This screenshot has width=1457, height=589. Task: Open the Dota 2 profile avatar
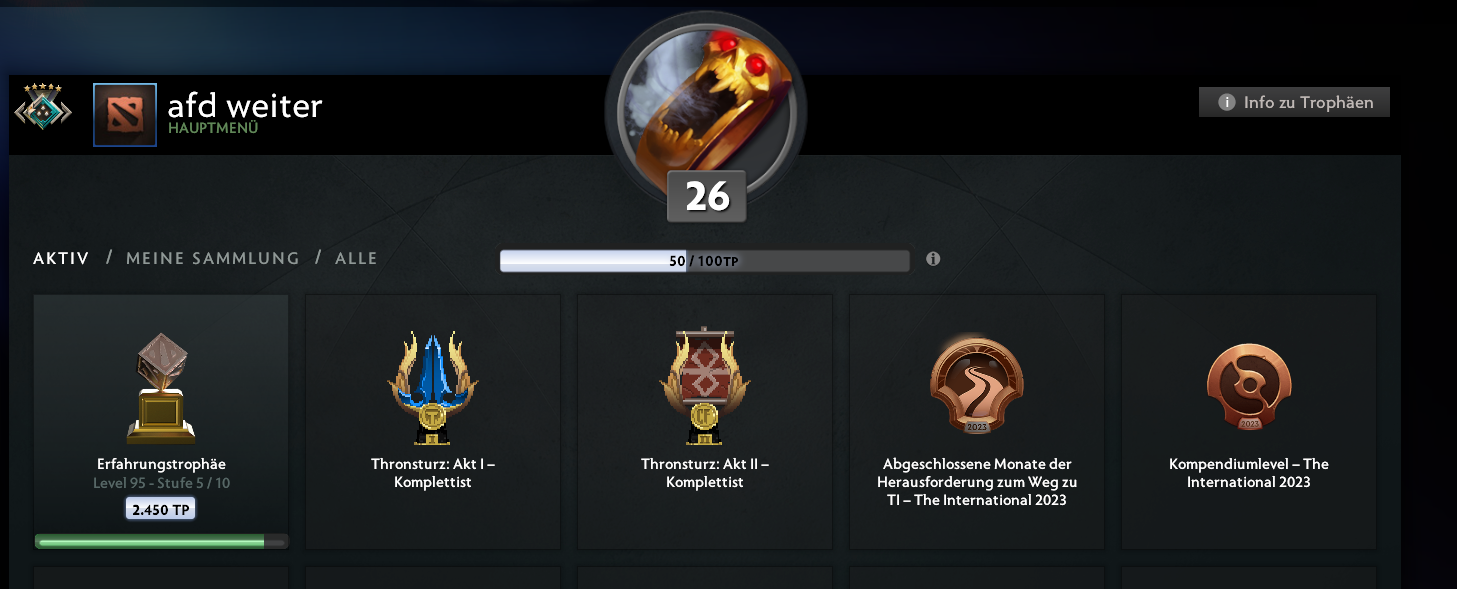[125, 115]
